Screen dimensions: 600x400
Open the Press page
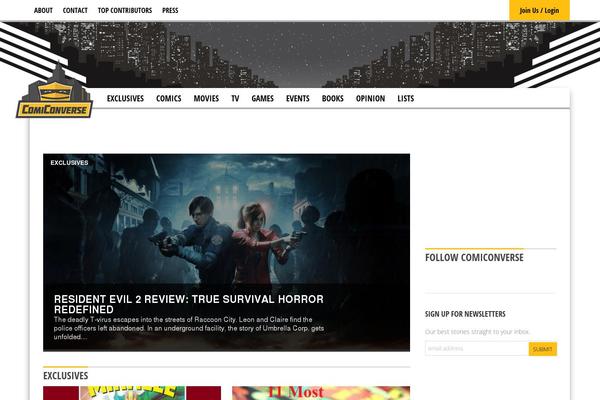coord(170,11)
